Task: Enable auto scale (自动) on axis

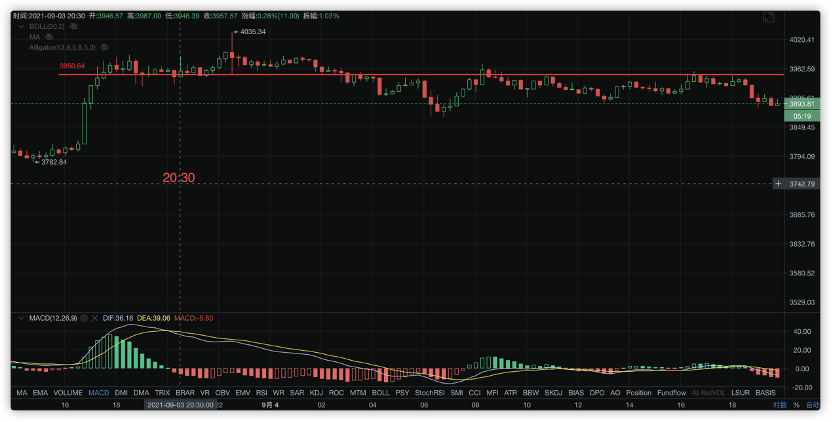Action: point(813,406)
